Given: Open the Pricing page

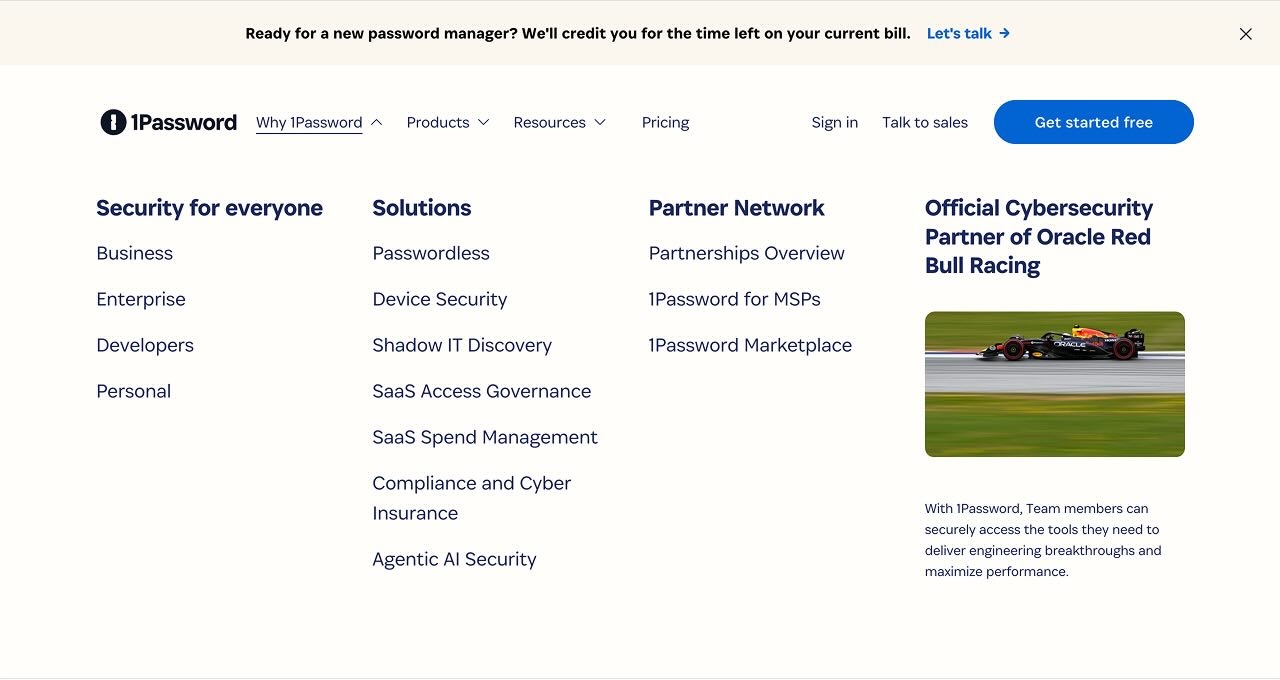Looking at the screenshot, I should (665, 122).
